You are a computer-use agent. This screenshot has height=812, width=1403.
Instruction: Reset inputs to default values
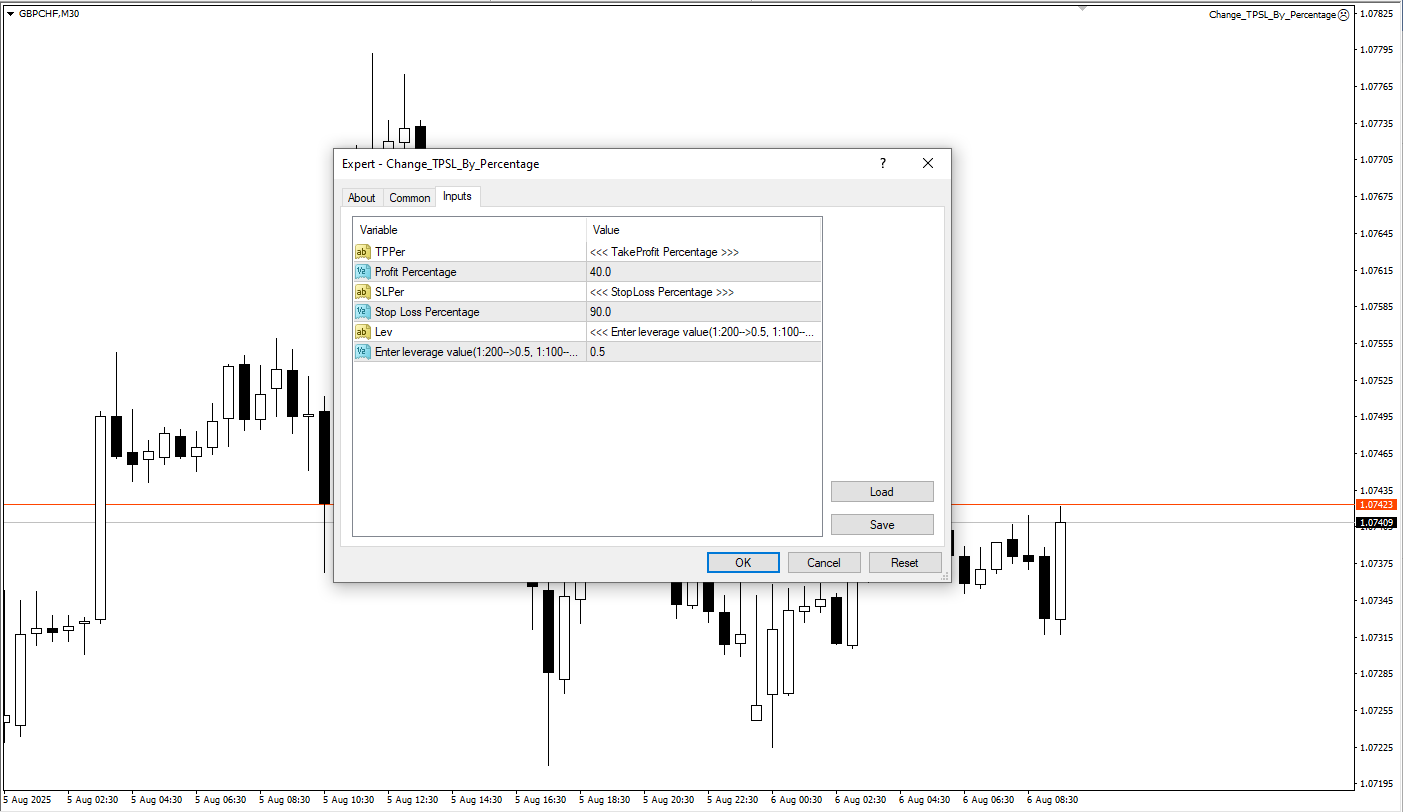coord(905,563)
